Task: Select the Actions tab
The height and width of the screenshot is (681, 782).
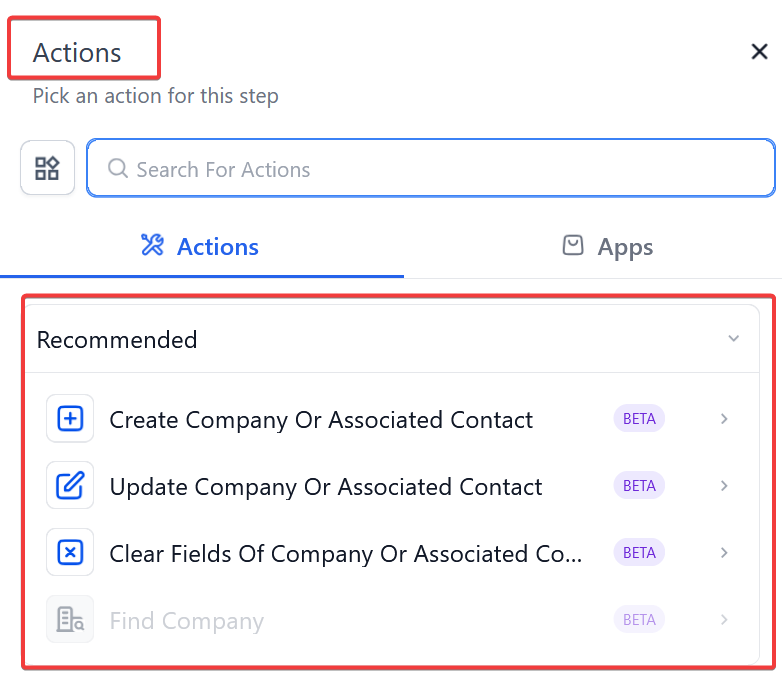Action: [x=201, y=247]
